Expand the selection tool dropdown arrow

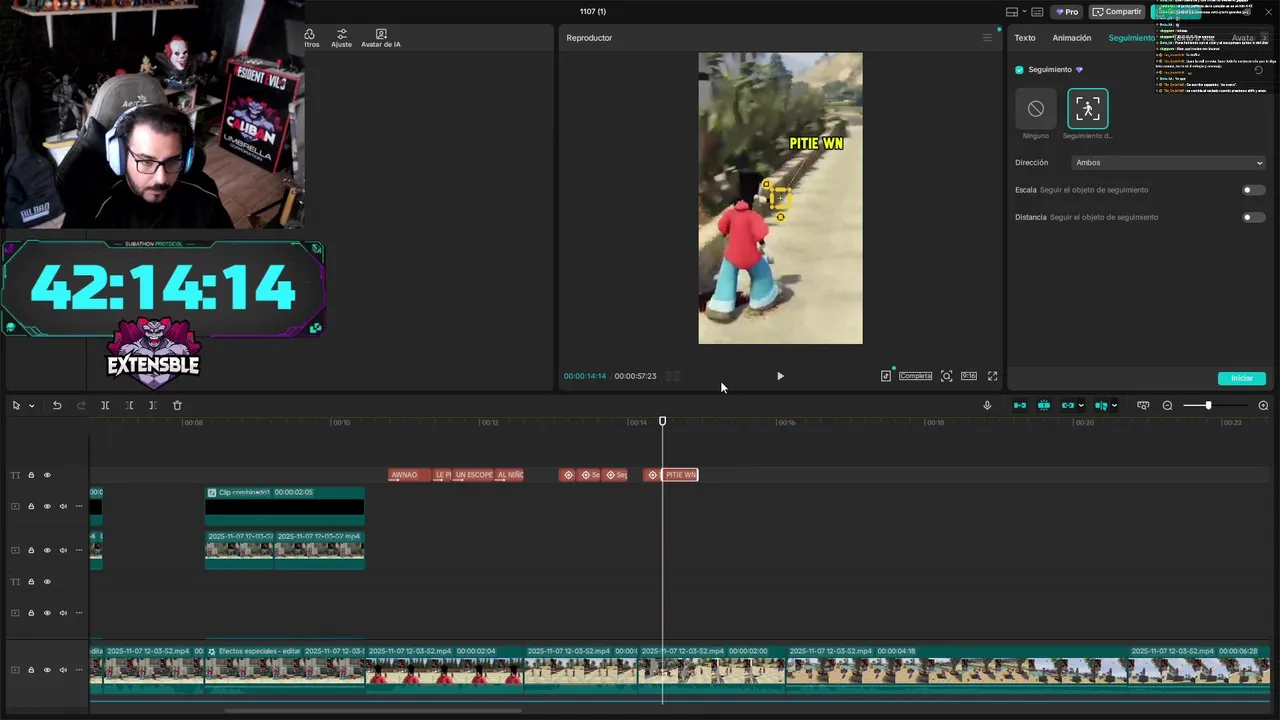point(31,406)
